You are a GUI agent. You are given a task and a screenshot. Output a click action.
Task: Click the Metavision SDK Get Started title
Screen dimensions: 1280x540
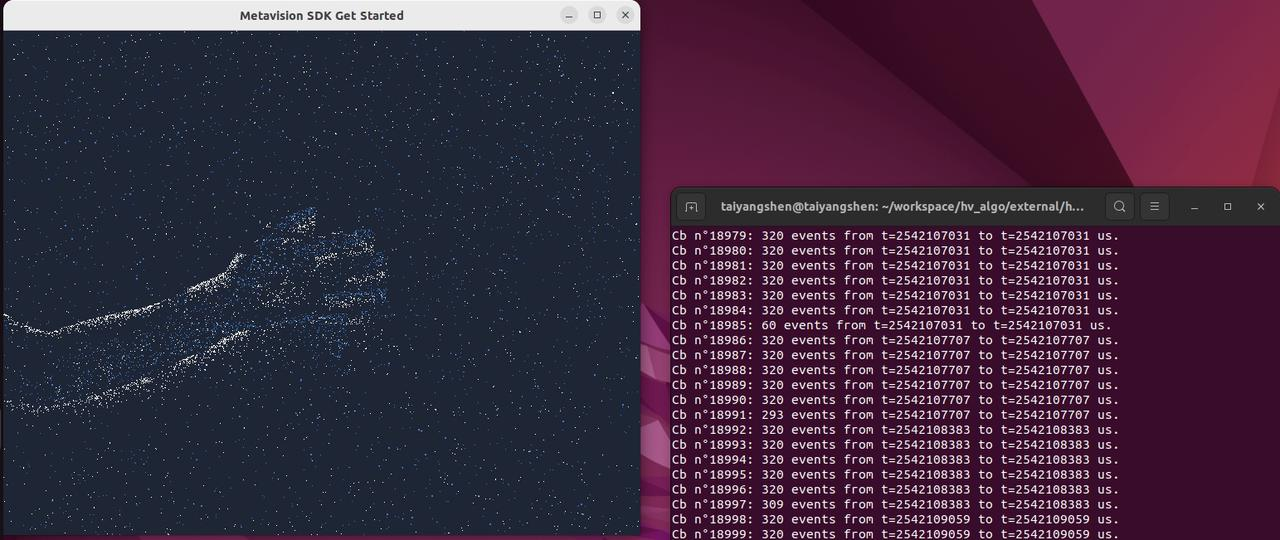click(322, 15)
